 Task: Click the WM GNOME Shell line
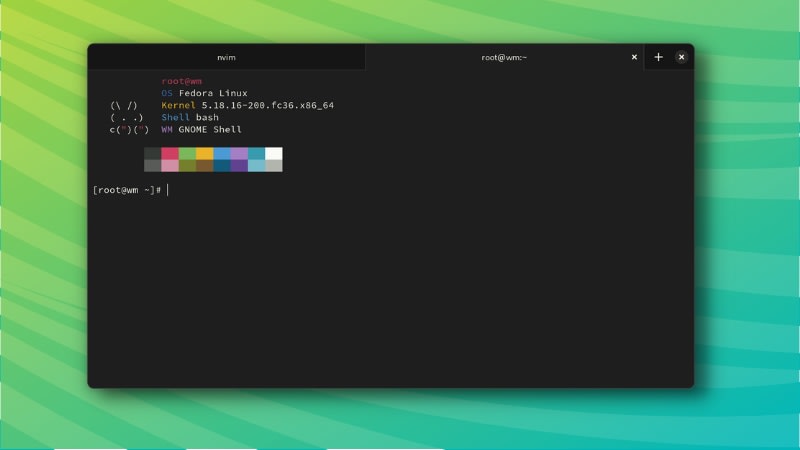201,129
